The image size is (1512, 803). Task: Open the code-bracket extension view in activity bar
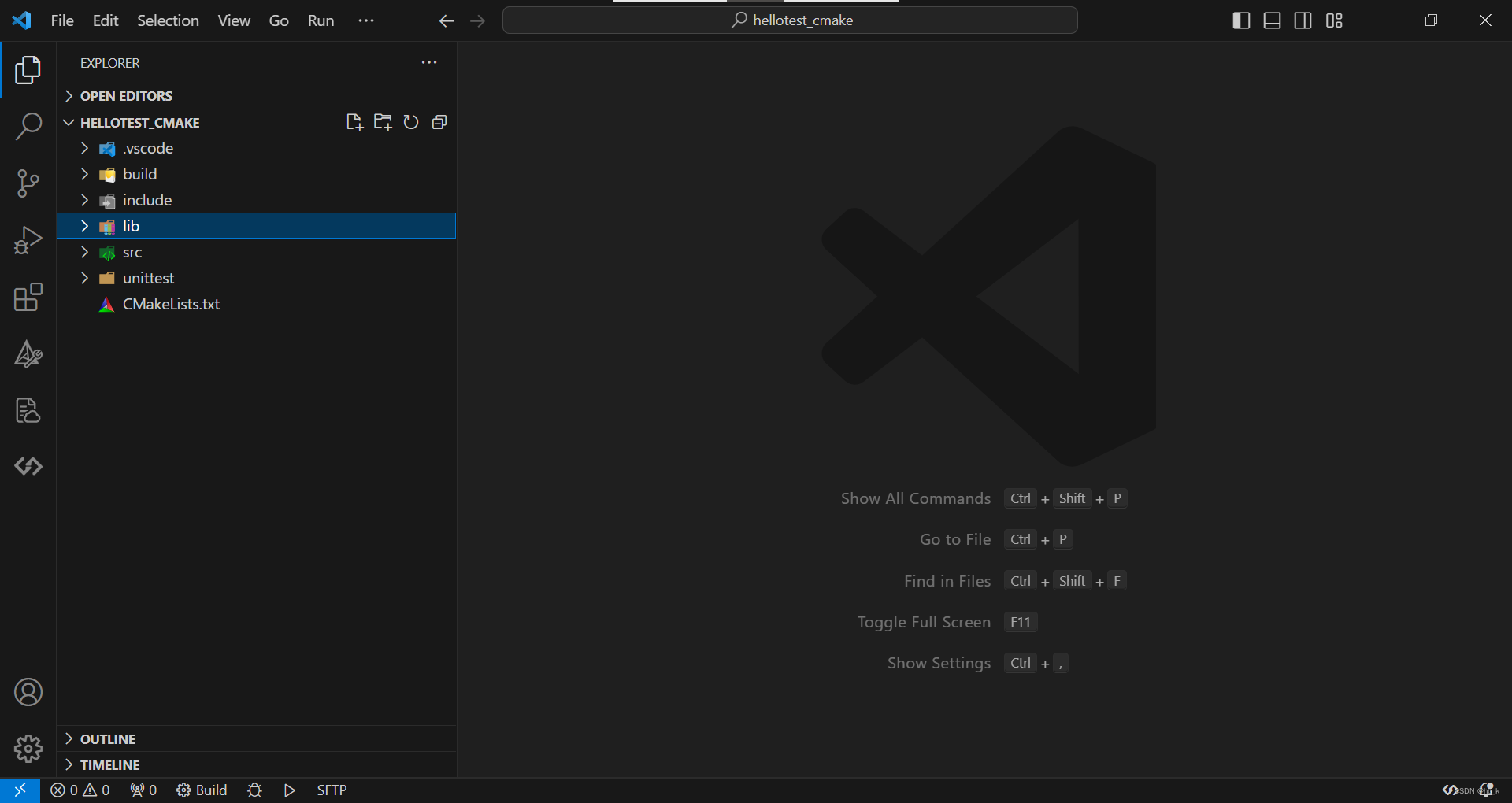(x=28, y=467)
